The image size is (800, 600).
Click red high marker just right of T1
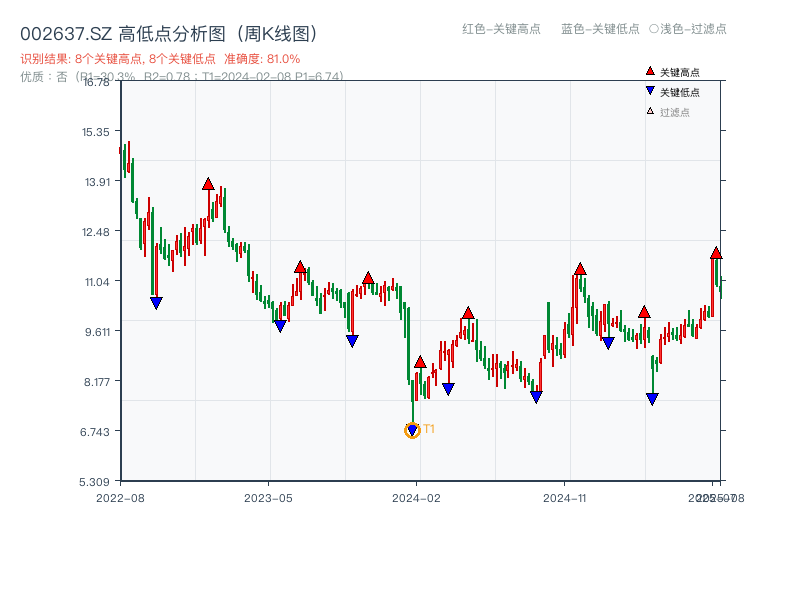[420, 362]
